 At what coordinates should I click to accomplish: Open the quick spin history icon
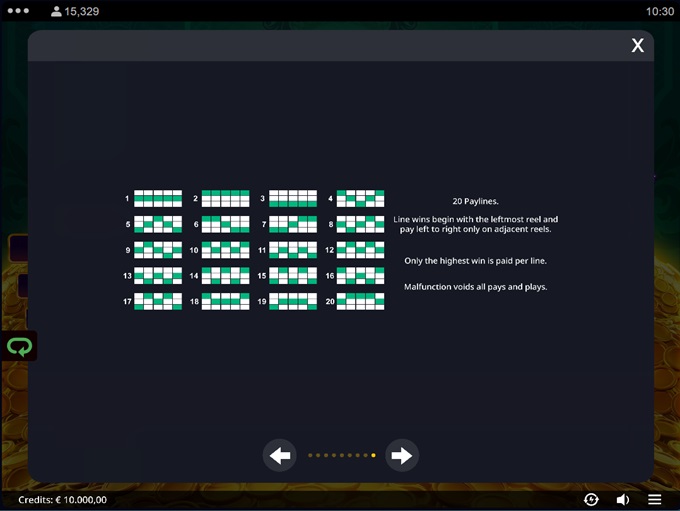click(591, 500)
